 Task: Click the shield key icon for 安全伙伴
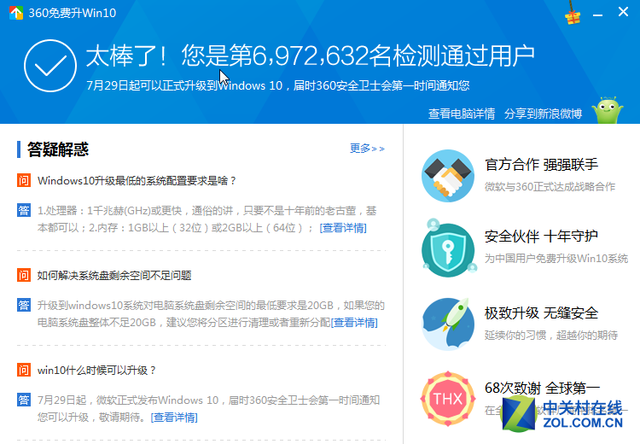click(448, 249)
